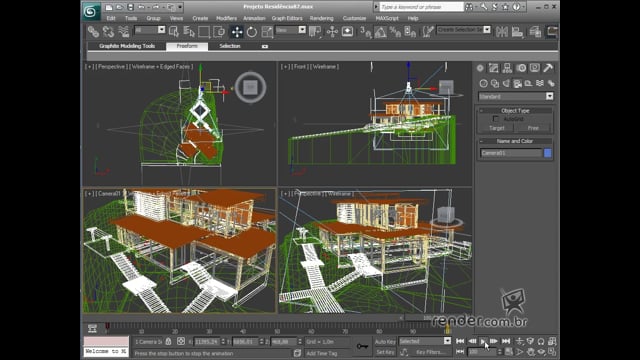Switch to the Motion command panel
This screenshot has height=360, width=640.
[x=521, y=68]
